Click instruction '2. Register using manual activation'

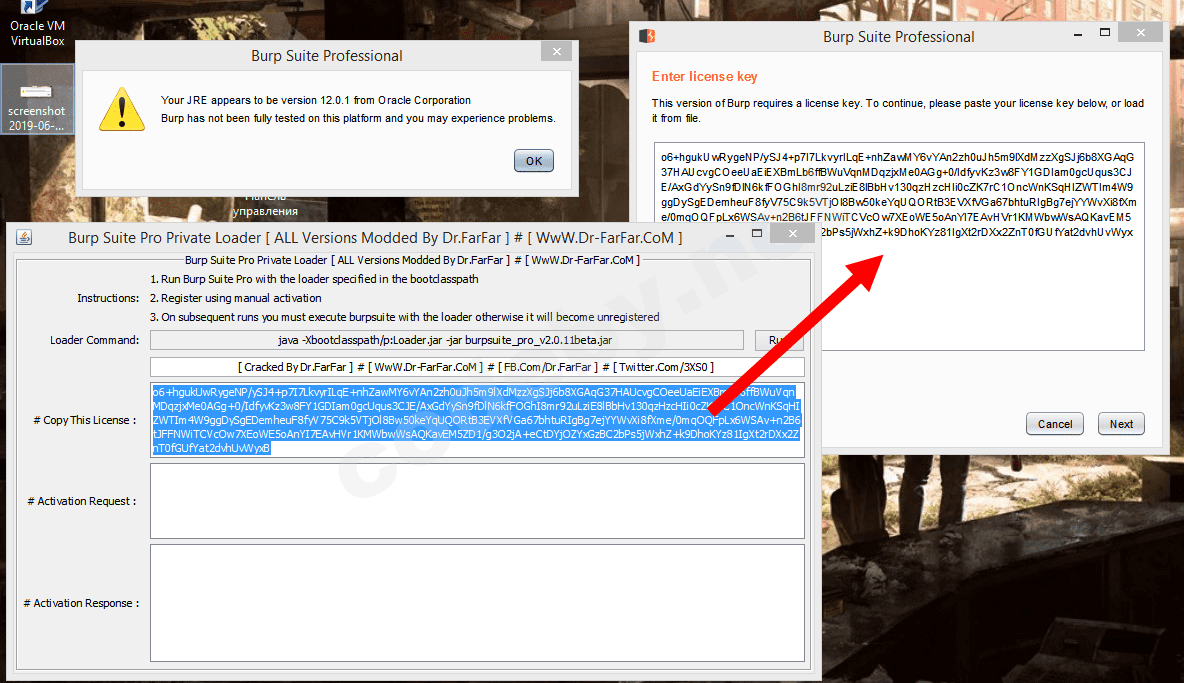pyautogui.click(x=236, y=298)
